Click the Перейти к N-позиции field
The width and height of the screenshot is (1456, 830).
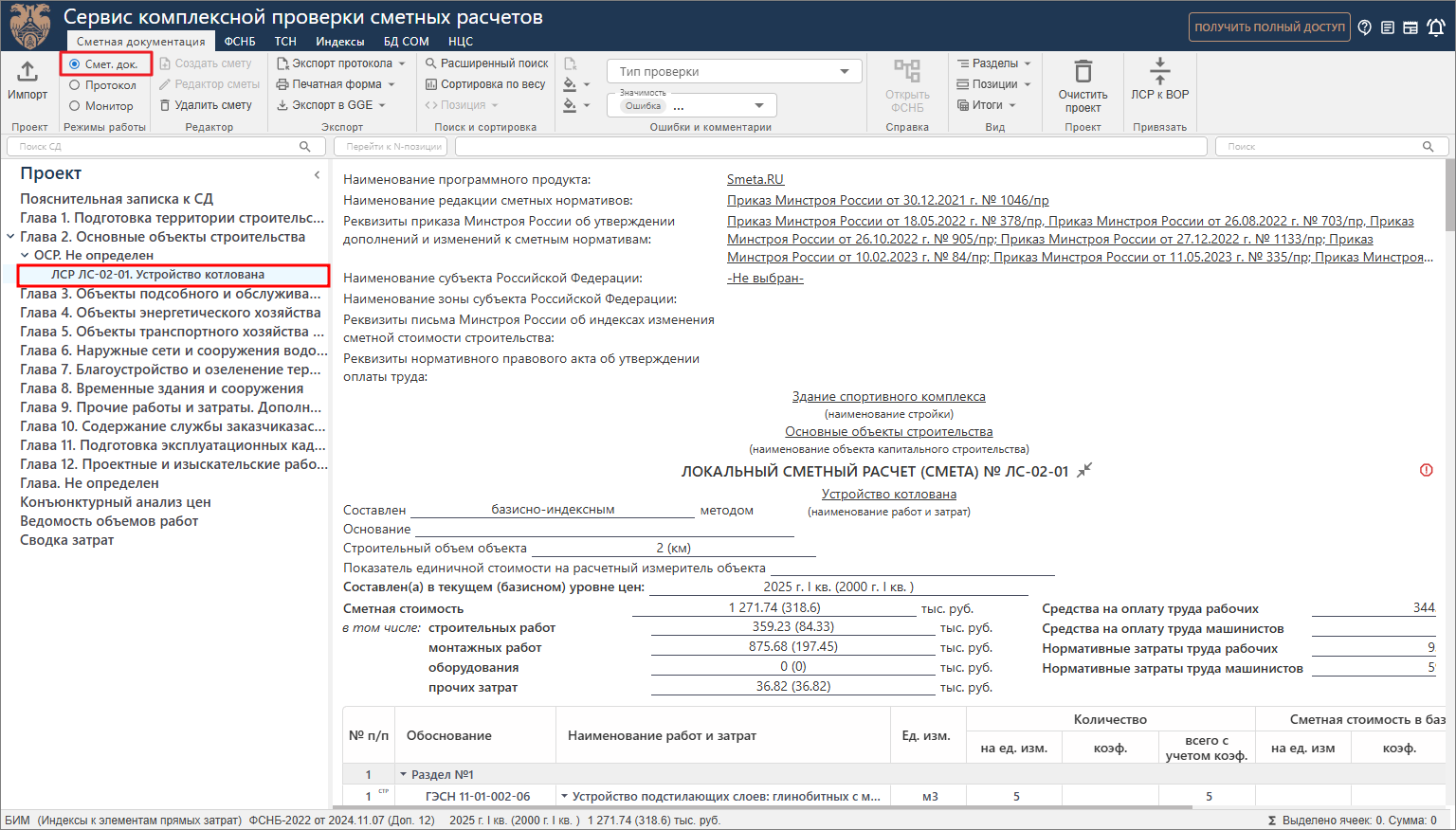click(x=391, y=146)
